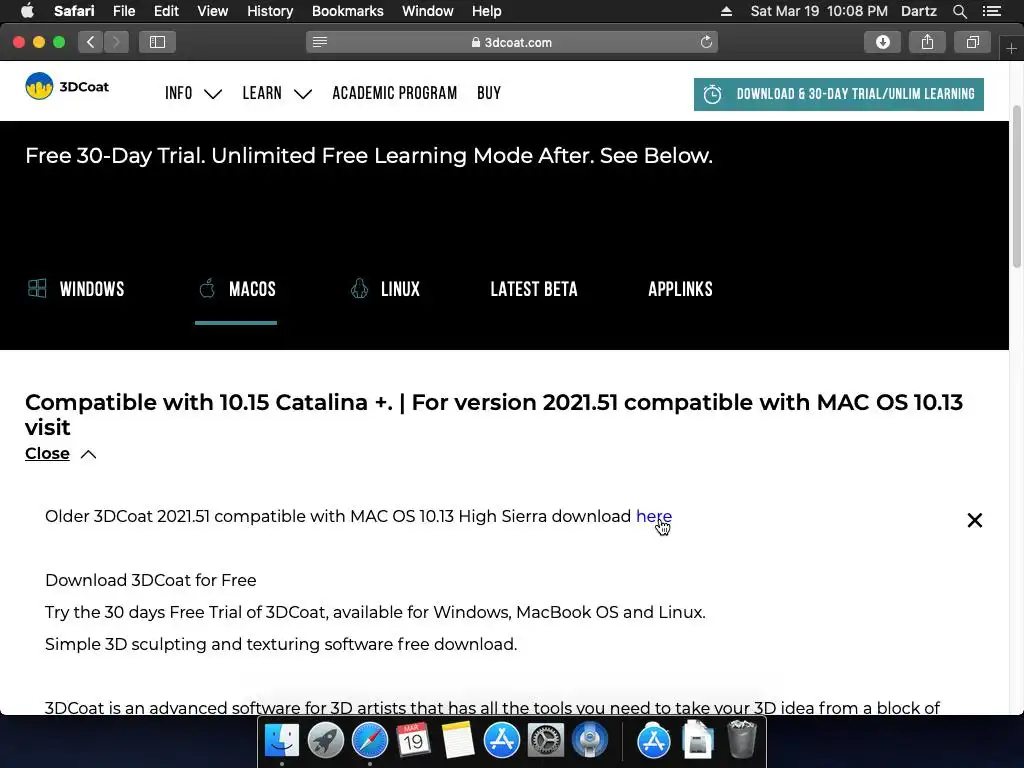The image size is (1024, 768).
Task: Open the second App Store icon in Dock
Action: (x=654, y=741)
